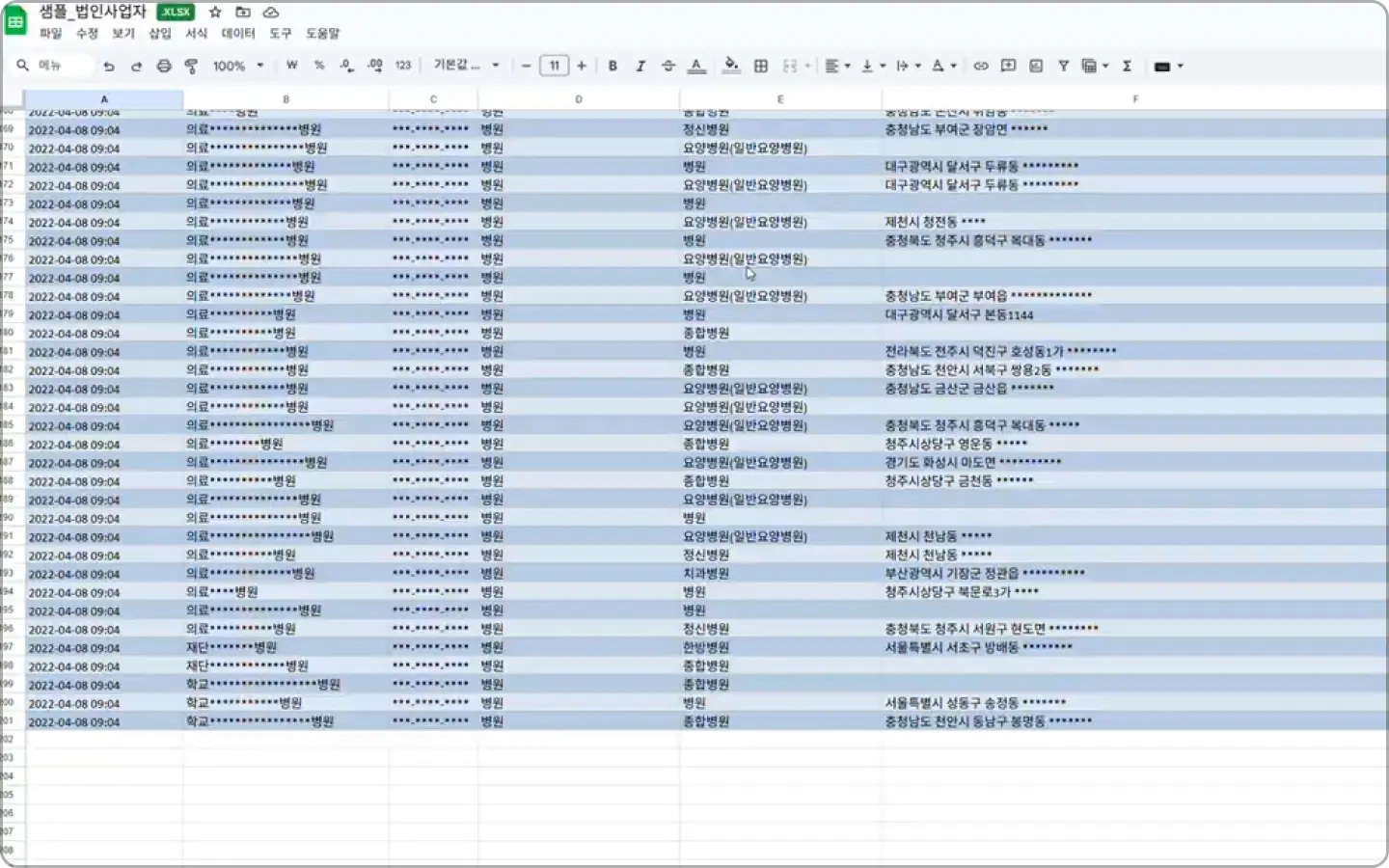Open the 삽입 menu
The image size is (1389, 868).
tap(159, 34)
